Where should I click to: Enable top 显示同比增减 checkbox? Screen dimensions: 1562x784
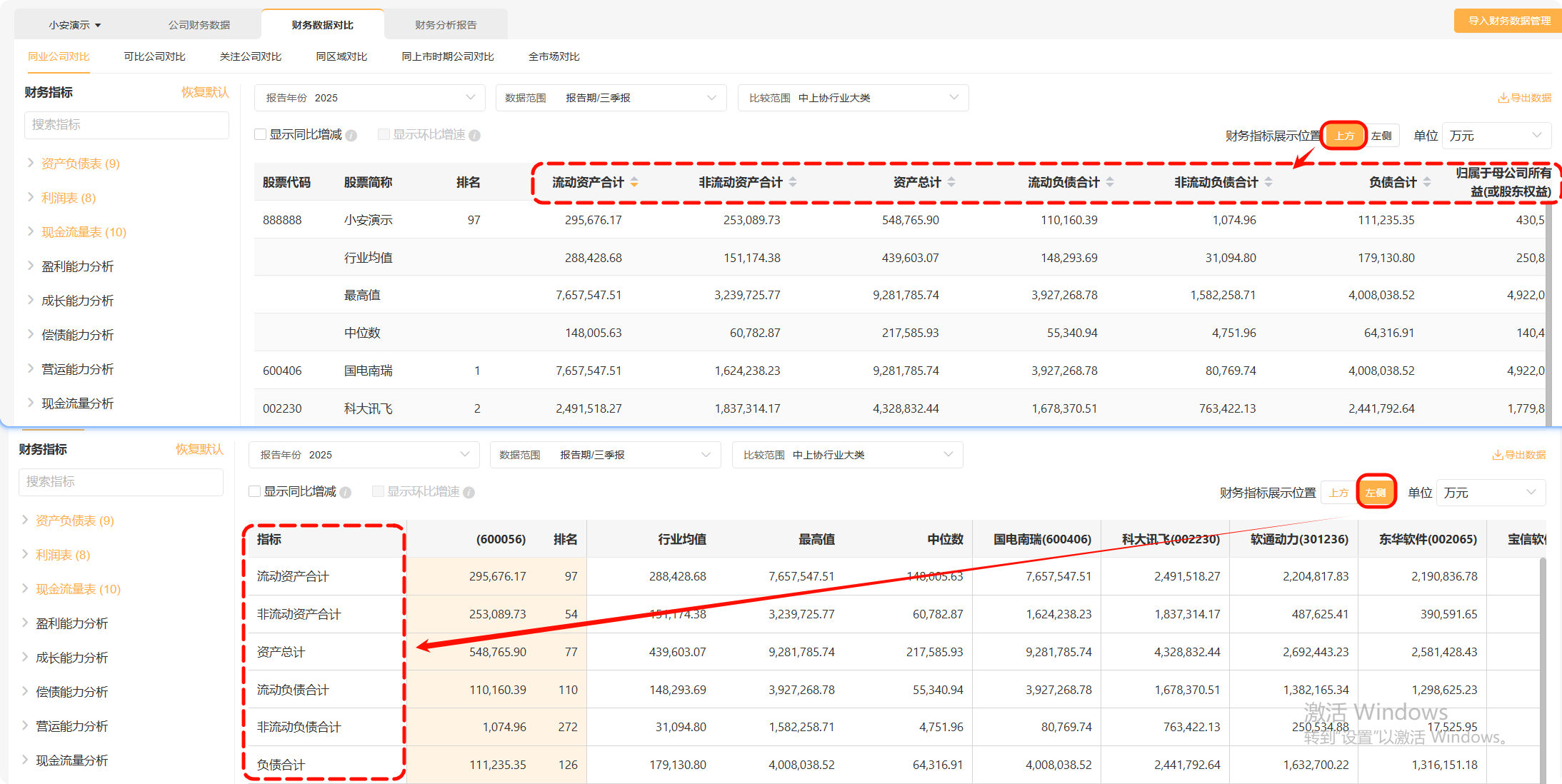pyautogui.click(x=261, y=135)
